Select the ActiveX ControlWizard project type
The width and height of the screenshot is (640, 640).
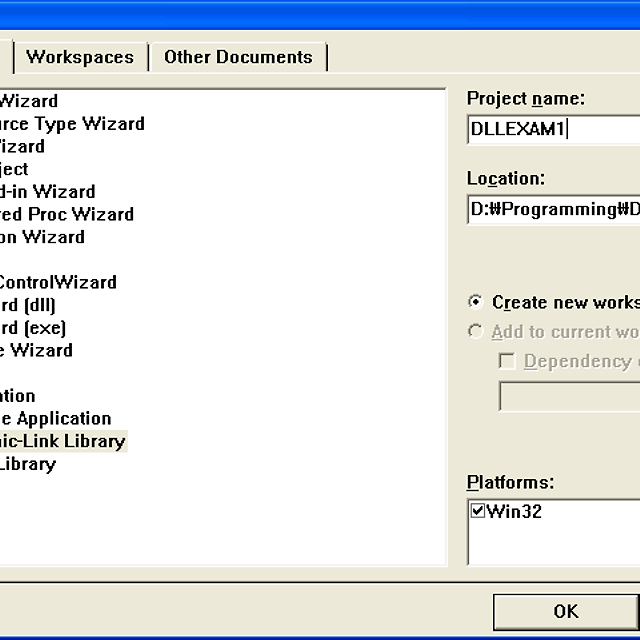click(58, 282)
